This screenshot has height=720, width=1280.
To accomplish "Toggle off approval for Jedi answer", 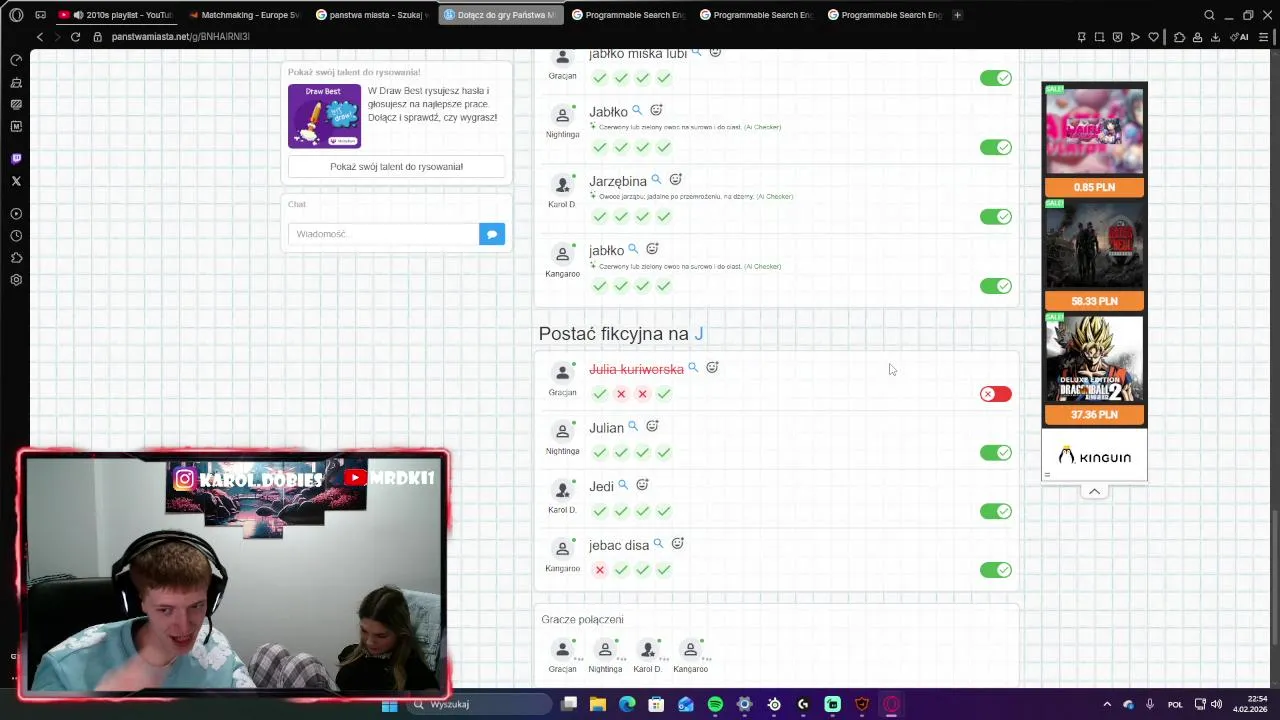I will (x=996, y=511).
